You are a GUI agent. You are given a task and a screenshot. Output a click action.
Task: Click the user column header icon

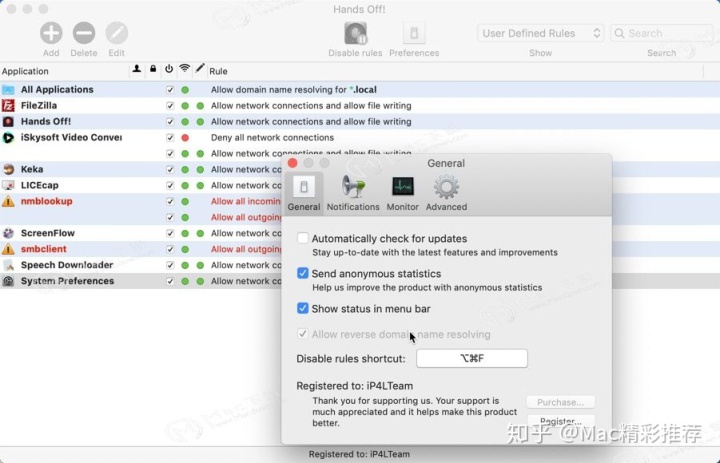[x=136, y=69]
